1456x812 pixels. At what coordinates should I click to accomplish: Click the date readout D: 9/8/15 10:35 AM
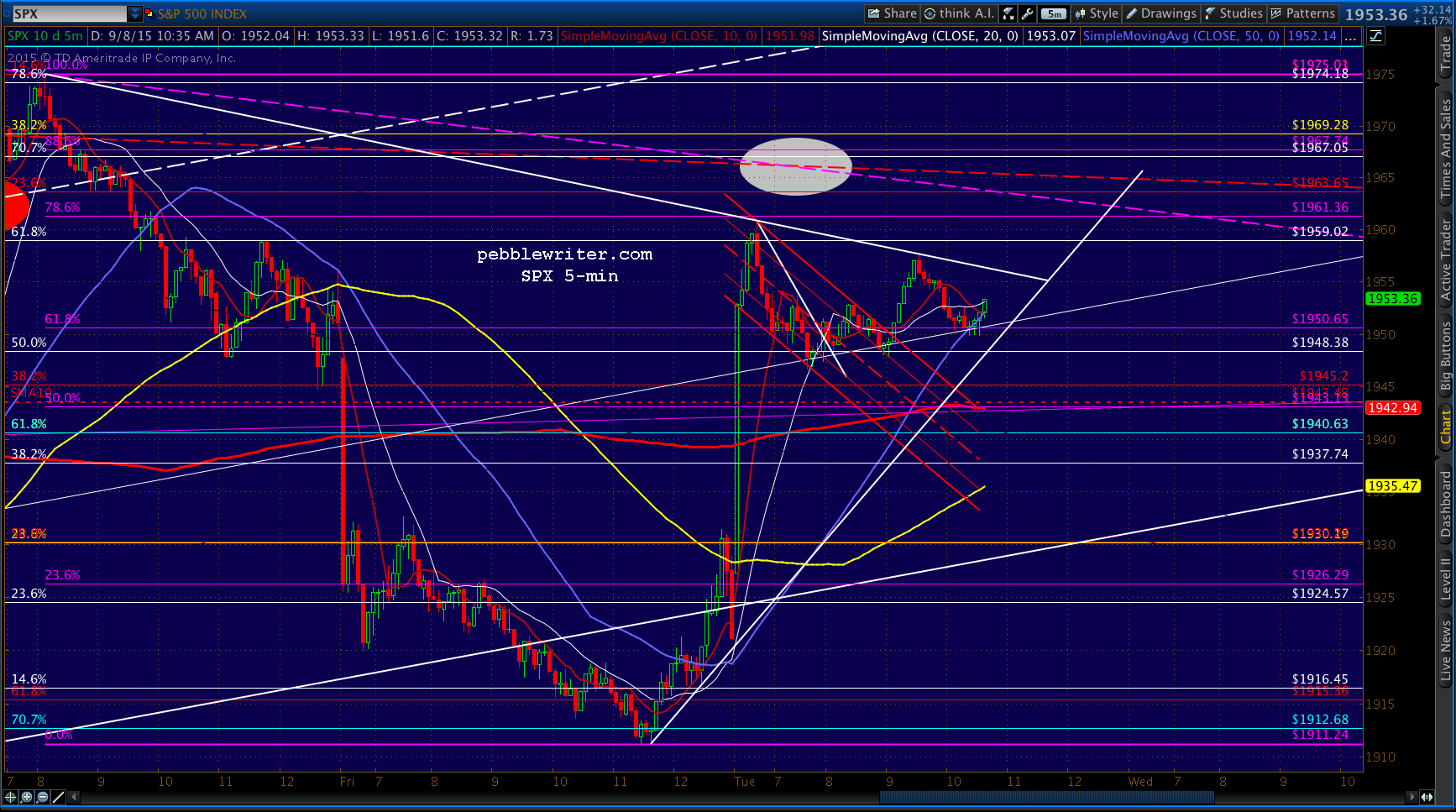pos(152,36)
